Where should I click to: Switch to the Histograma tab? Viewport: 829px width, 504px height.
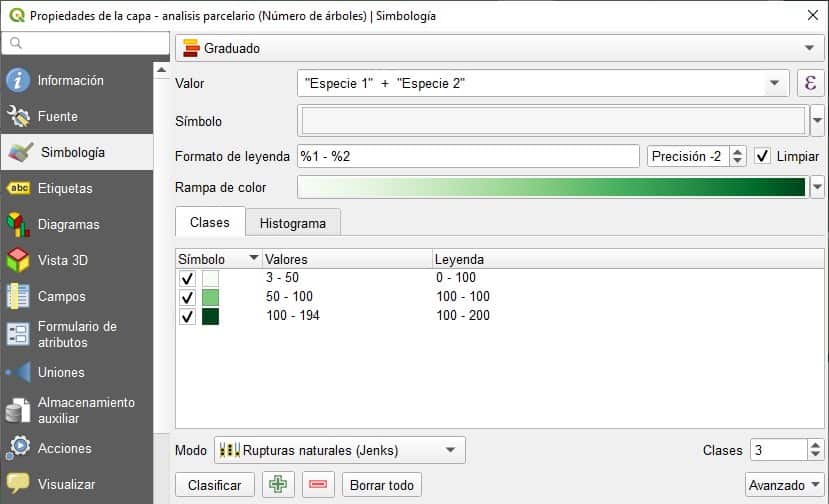pos(293,223)
